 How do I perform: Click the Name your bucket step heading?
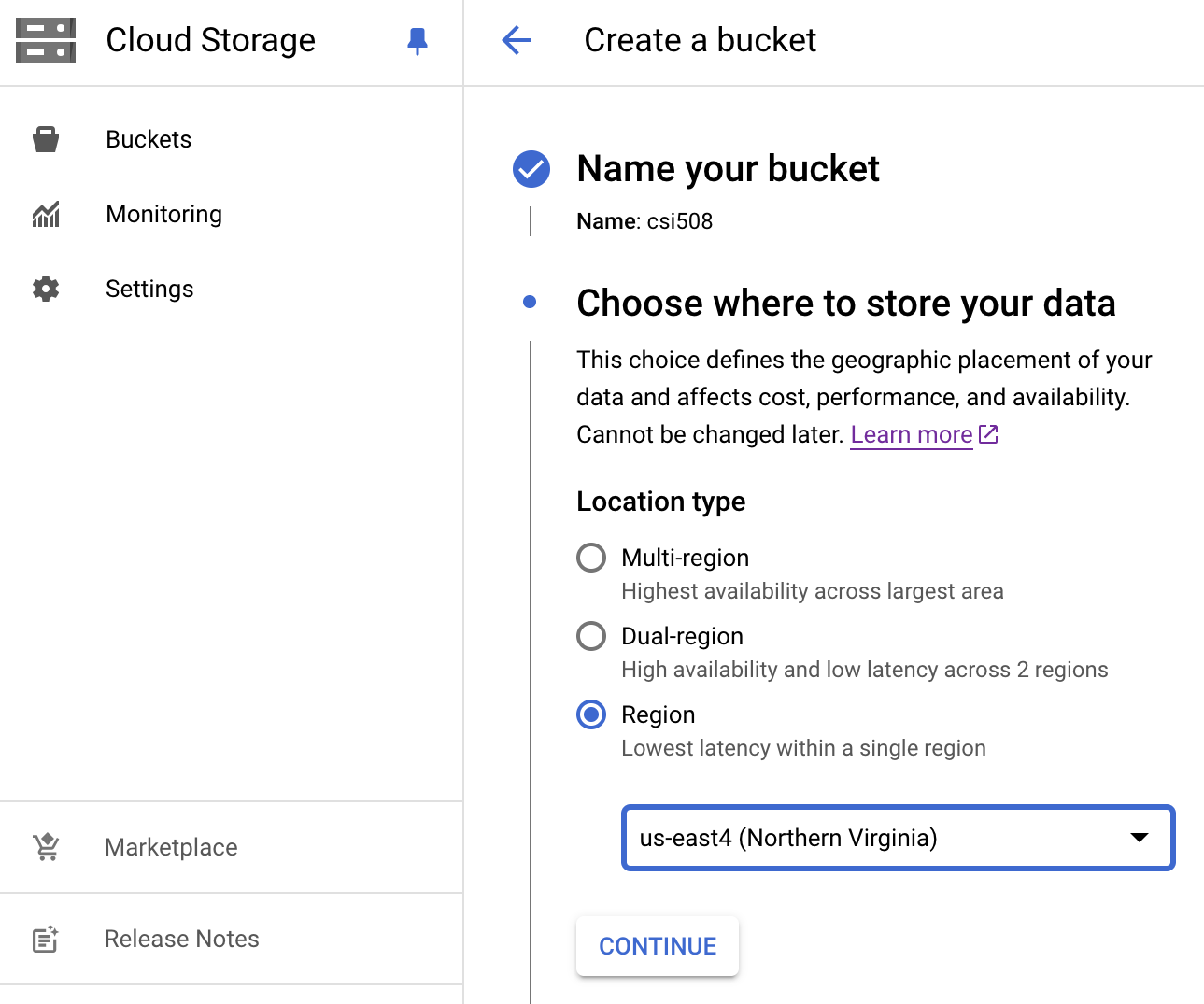pos(729,169)
